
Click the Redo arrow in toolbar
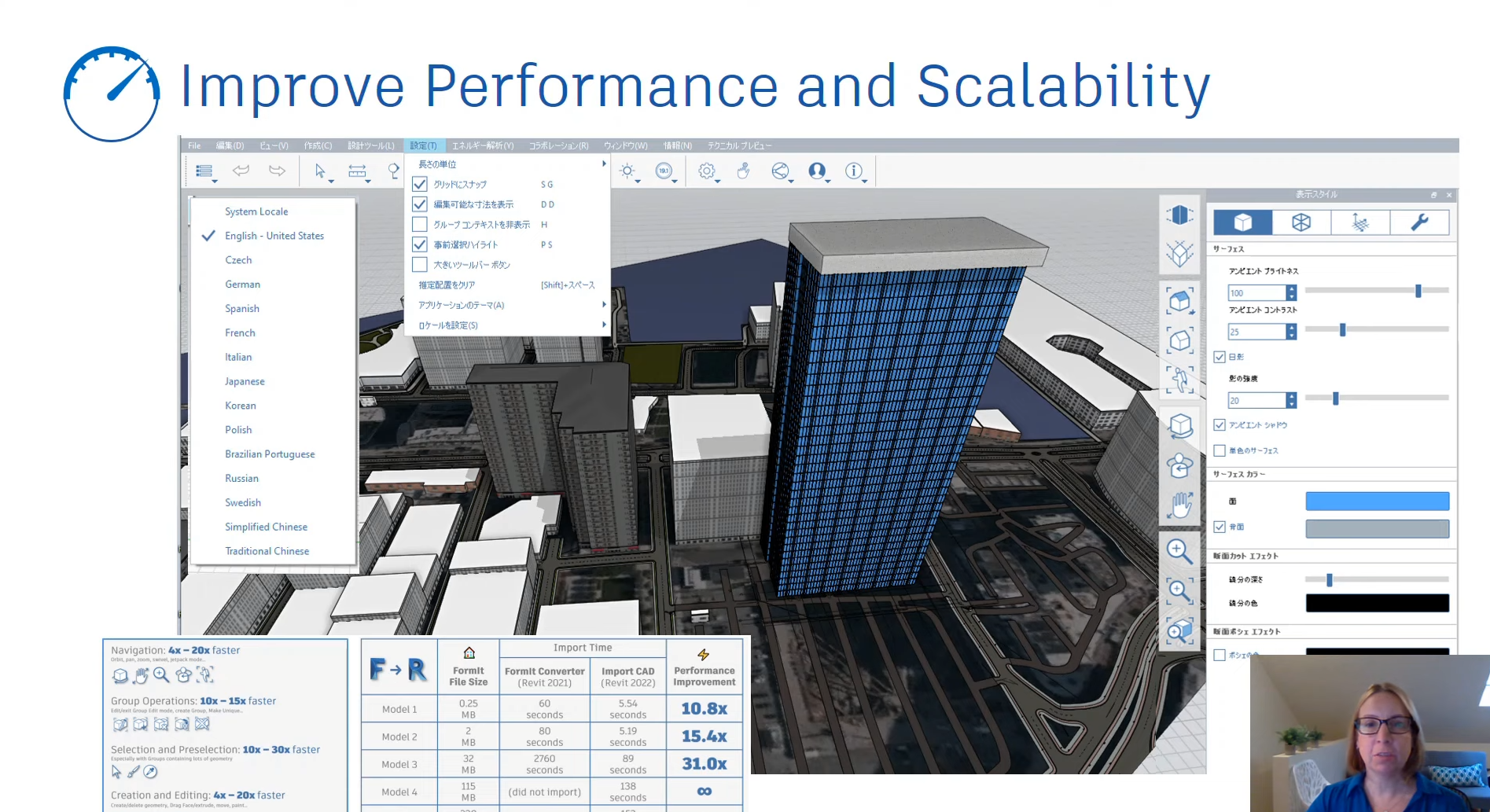[x=277, y=171]
